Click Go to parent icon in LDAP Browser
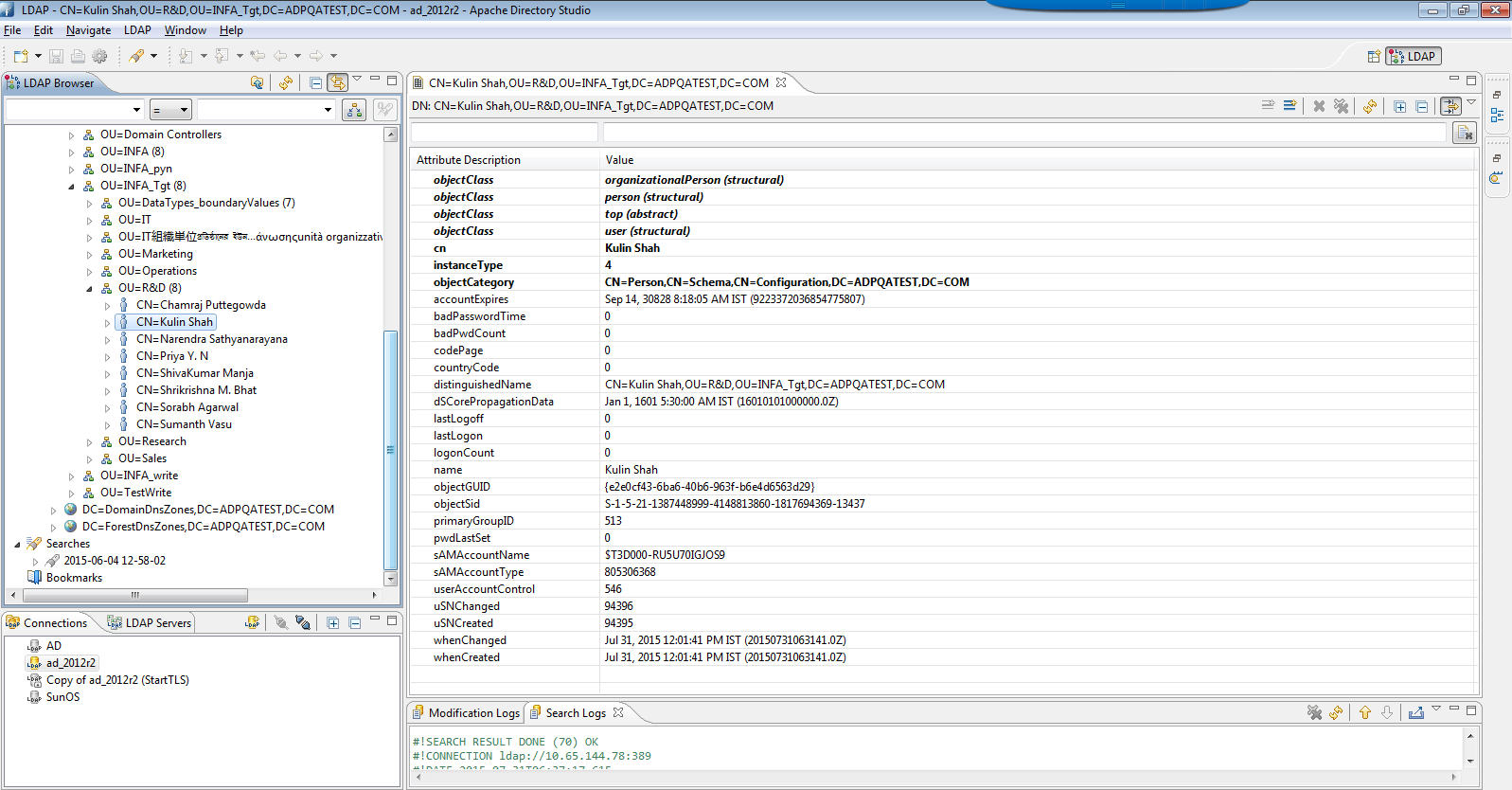Screen dimensions: 1512x790 257,82
